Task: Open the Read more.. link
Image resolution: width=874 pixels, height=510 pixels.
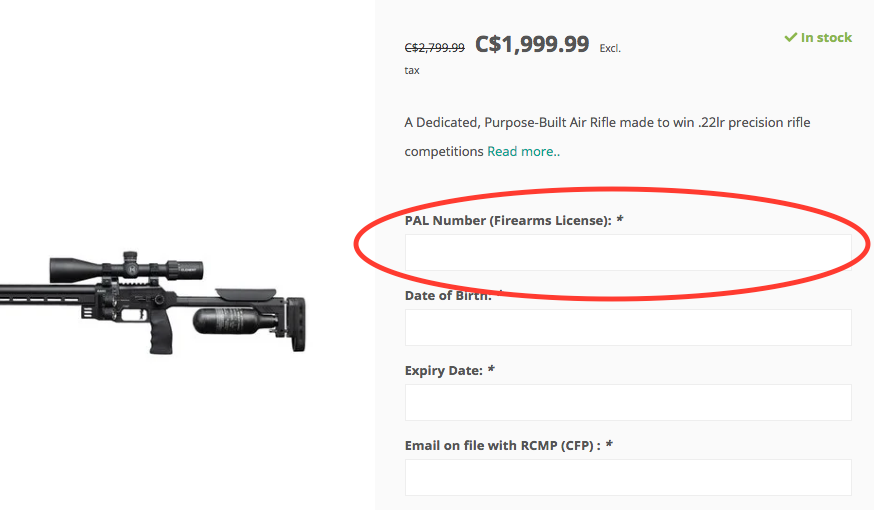Action: (523, 152)
